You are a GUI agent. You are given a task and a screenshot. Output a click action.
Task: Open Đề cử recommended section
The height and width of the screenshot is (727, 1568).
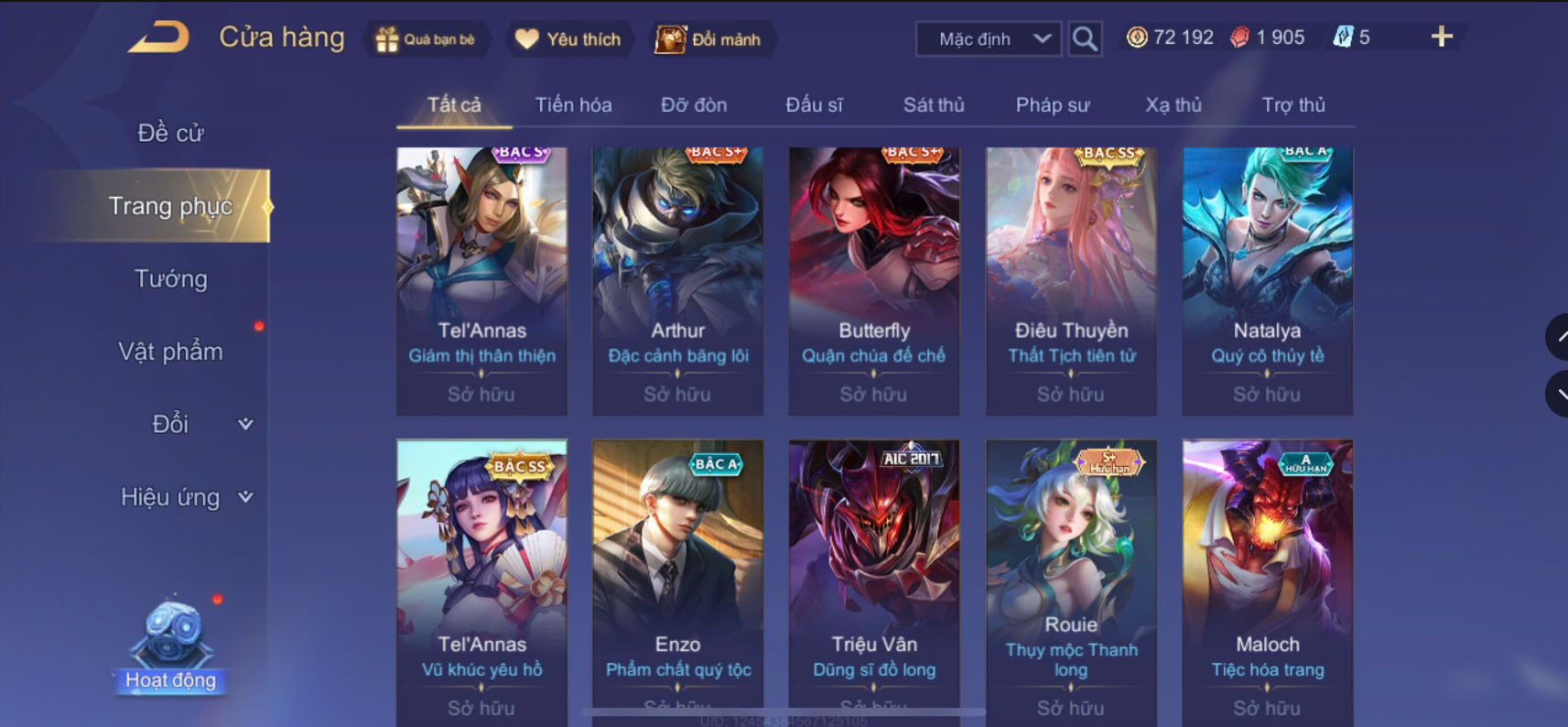click(x=171, y=133)
